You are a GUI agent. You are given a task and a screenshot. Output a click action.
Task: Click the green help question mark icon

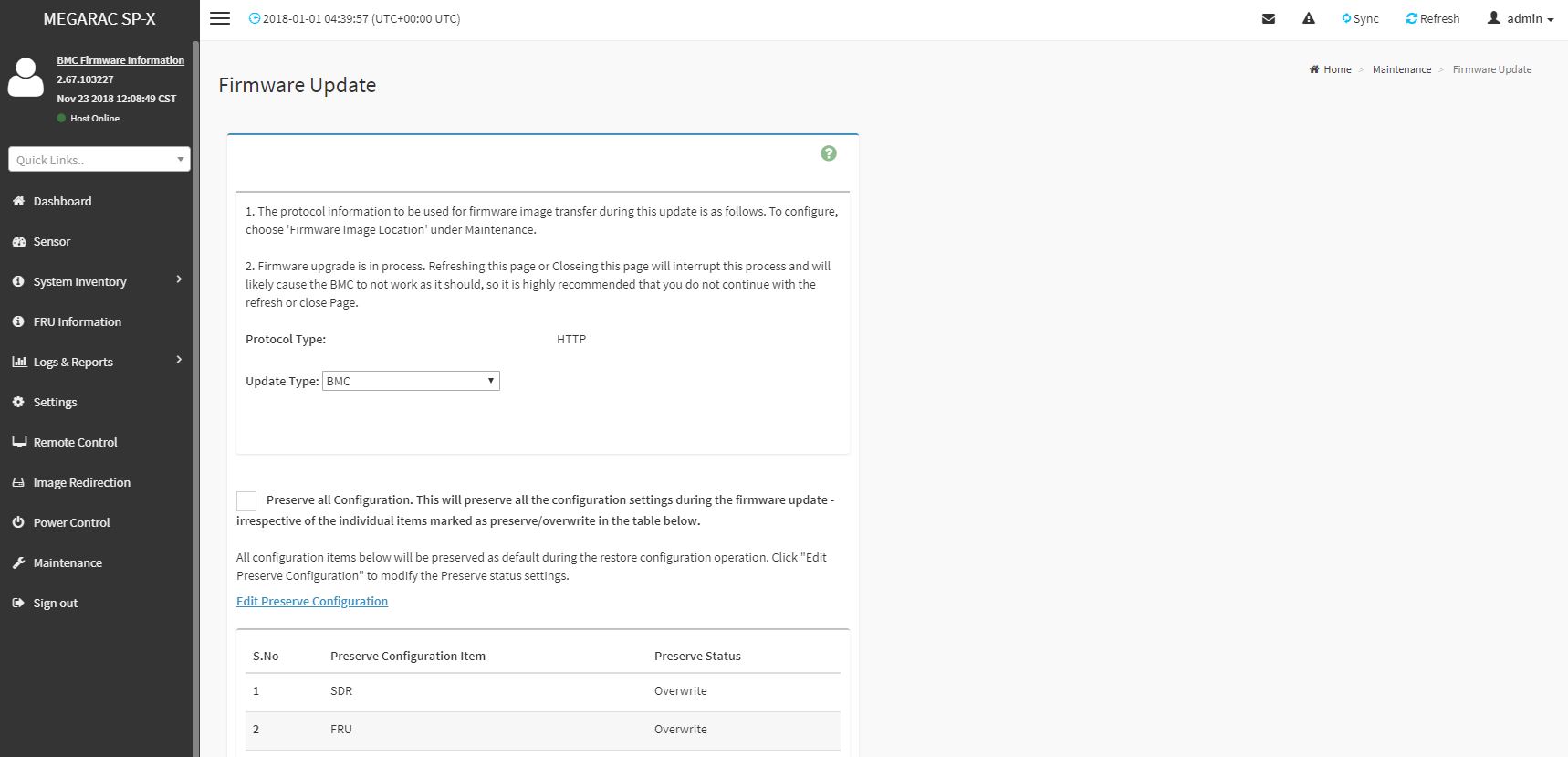829,153
